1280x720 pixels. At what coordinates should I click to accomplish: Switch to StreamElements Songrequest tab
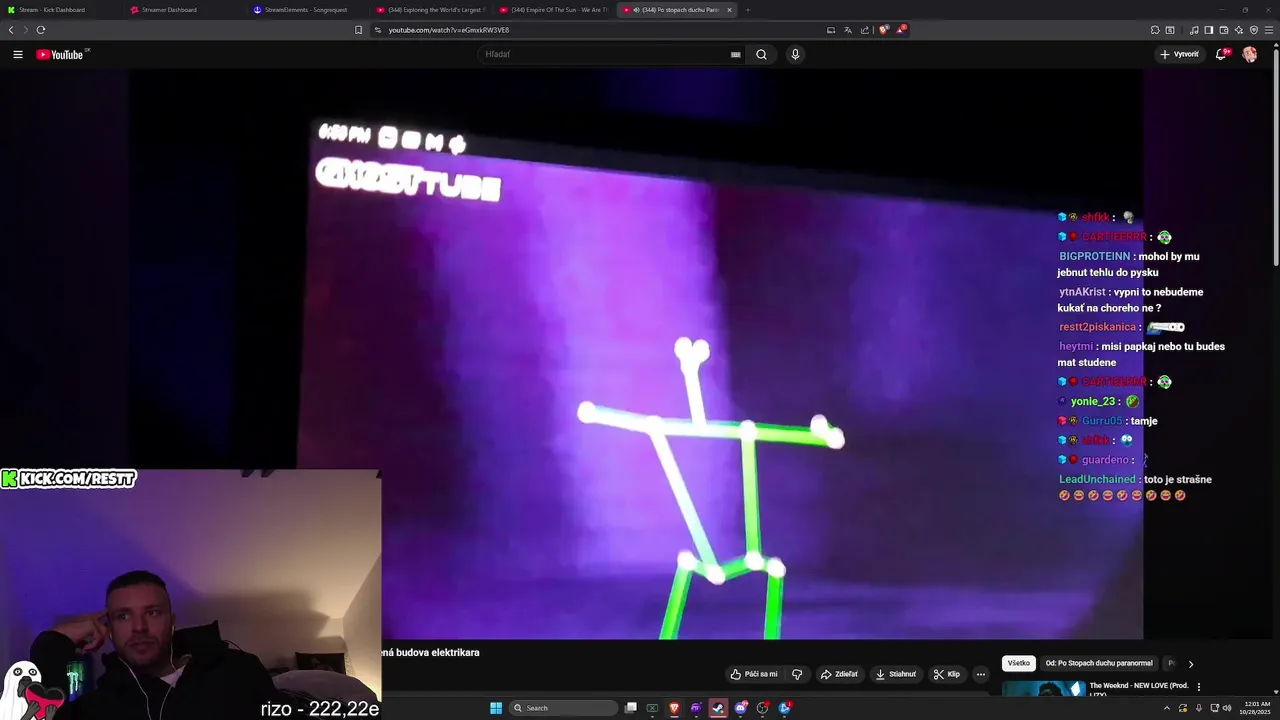pyautogui.click(x=308, y=10)
